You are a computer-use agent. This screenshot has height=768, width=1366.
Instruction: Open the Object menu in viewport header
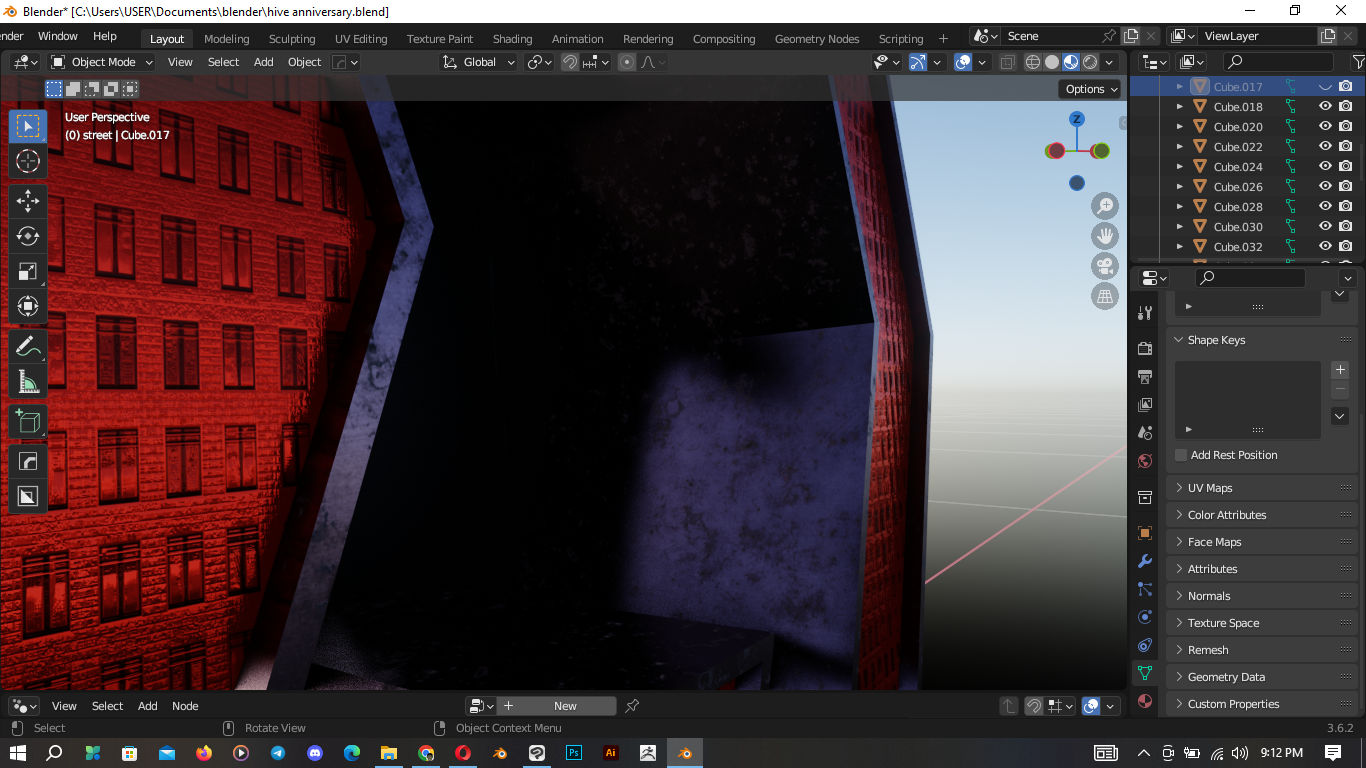point(304,62)
